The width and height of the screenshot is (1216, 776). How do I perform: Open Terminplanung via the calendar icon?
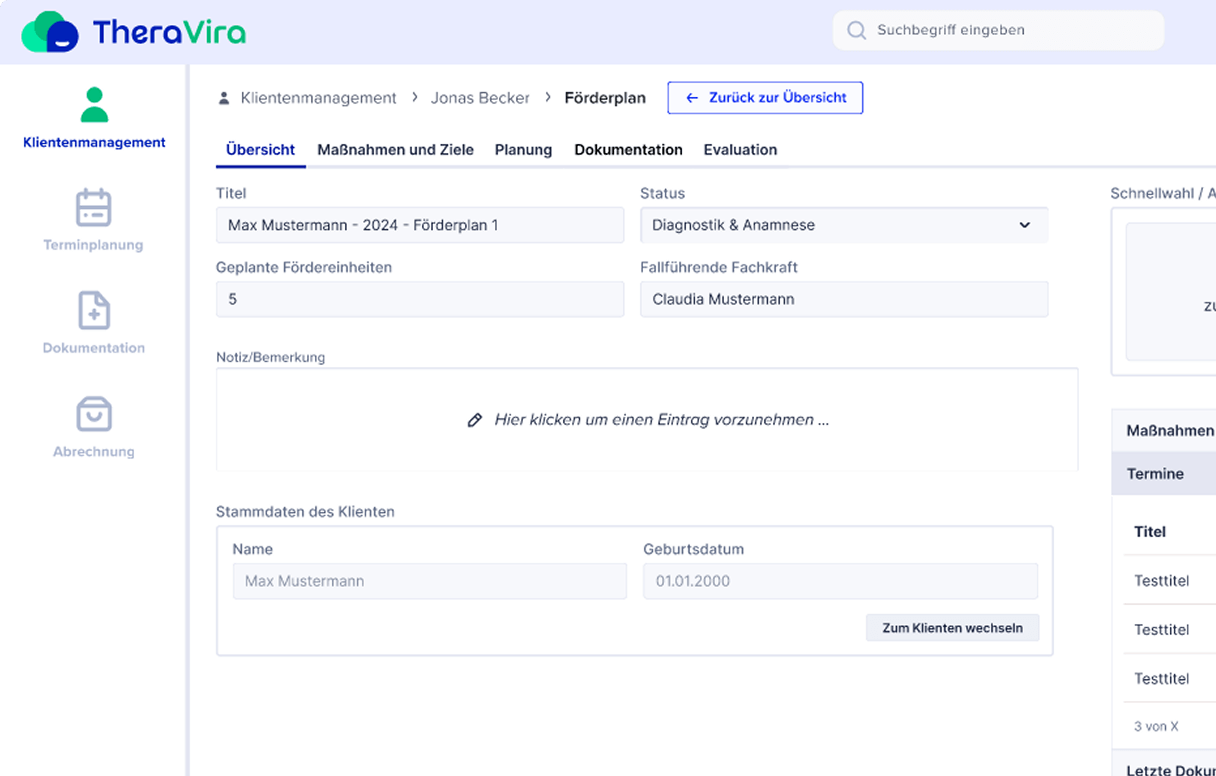[93, 208]
